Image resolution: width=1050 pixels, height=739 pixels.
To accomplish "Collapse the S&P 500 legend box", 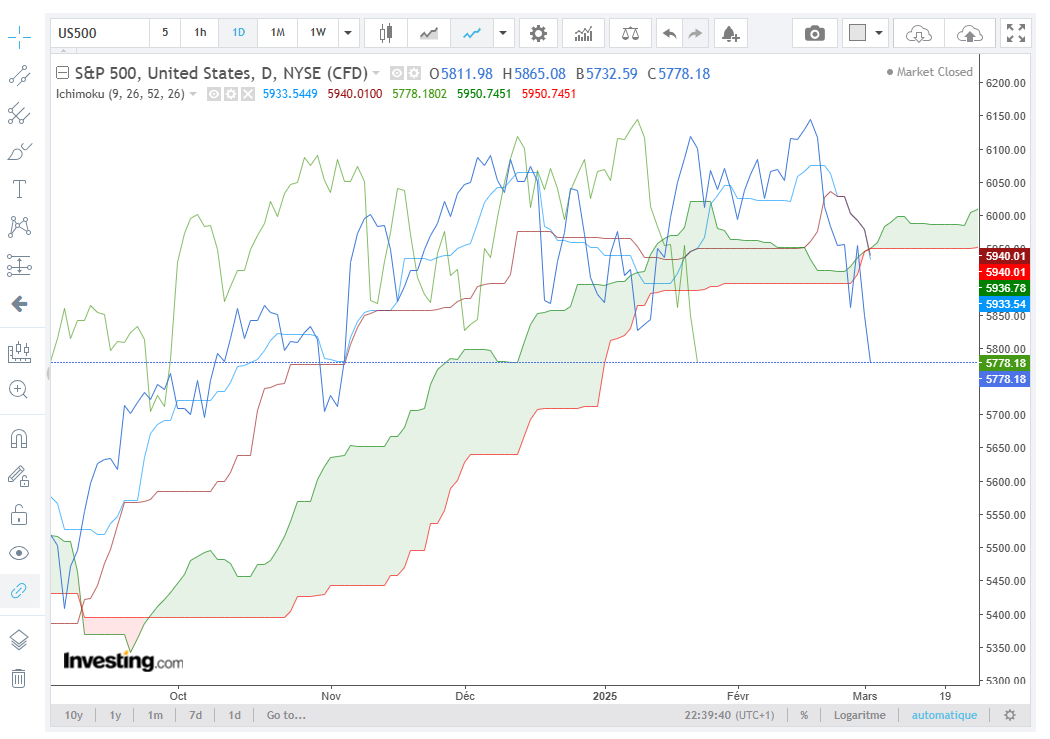I will click(62, 72).
